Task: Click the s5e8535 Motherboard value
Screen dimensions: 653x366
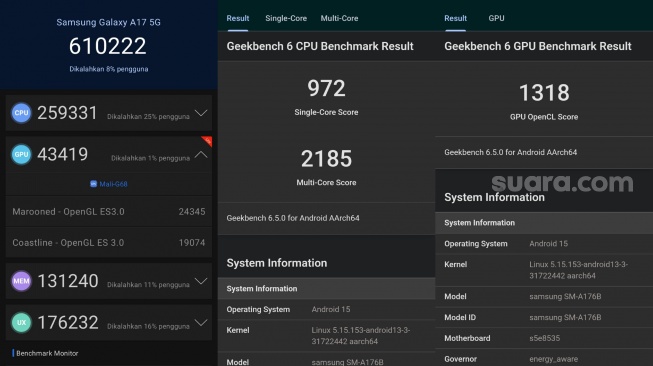Action: (545, 338)
